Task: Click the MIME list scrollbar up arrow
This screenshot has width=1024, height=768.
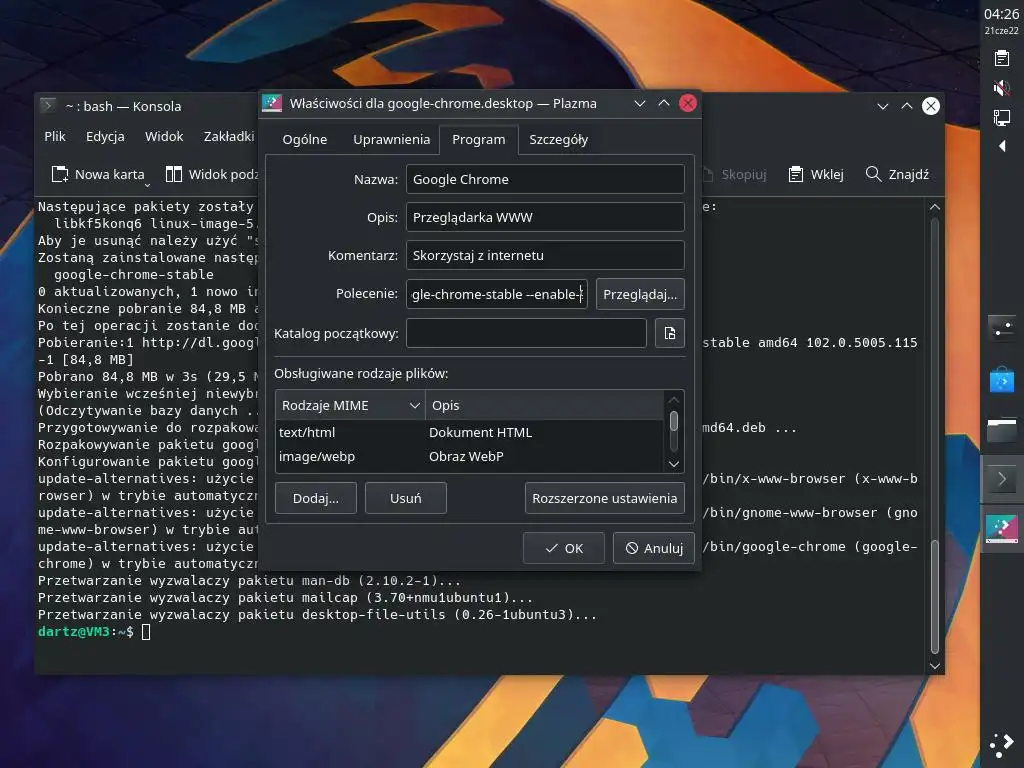Action: click(x=674, y=400)
